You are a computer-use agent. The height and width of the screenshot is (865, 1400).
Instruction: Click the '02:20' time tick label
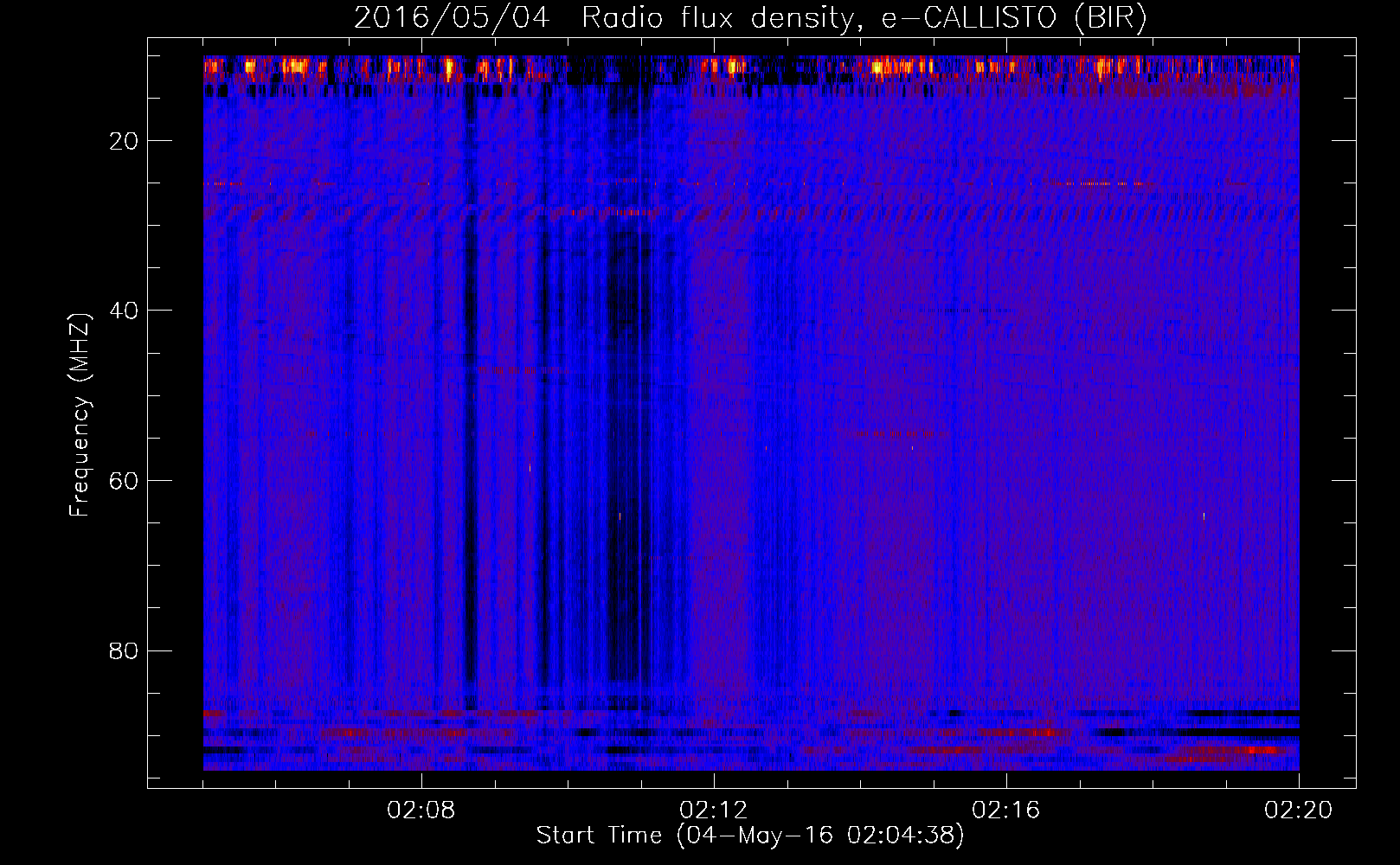pos(1299,811)
